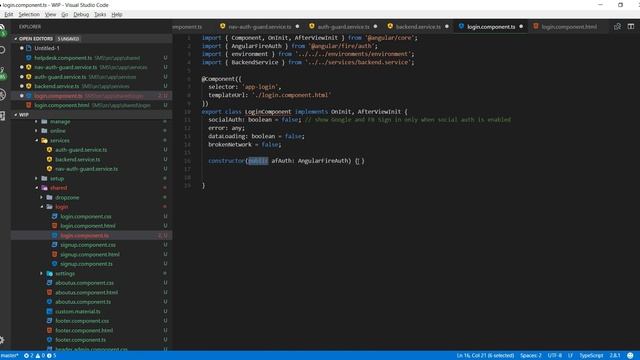Click the info count icon in status bar
This screenshot has height=360, width=640.
(x=49, y=356)
